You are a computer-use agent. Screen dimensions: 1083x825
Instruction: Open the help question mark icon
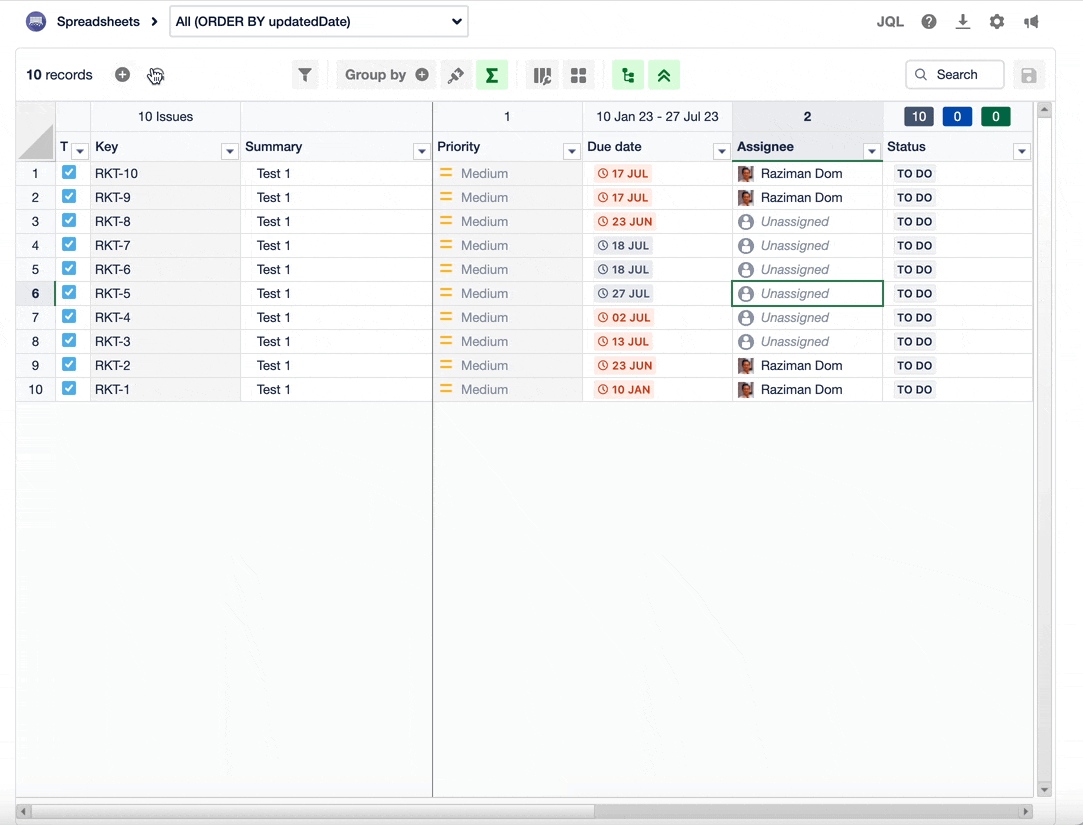click(x=929, y=21)
